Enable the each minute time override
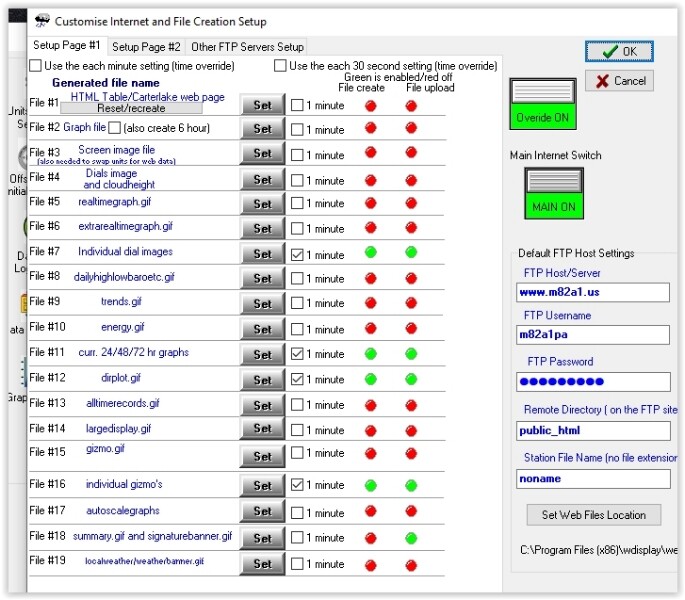This screenshot has width=685, height=600. [x=35, y=66]
